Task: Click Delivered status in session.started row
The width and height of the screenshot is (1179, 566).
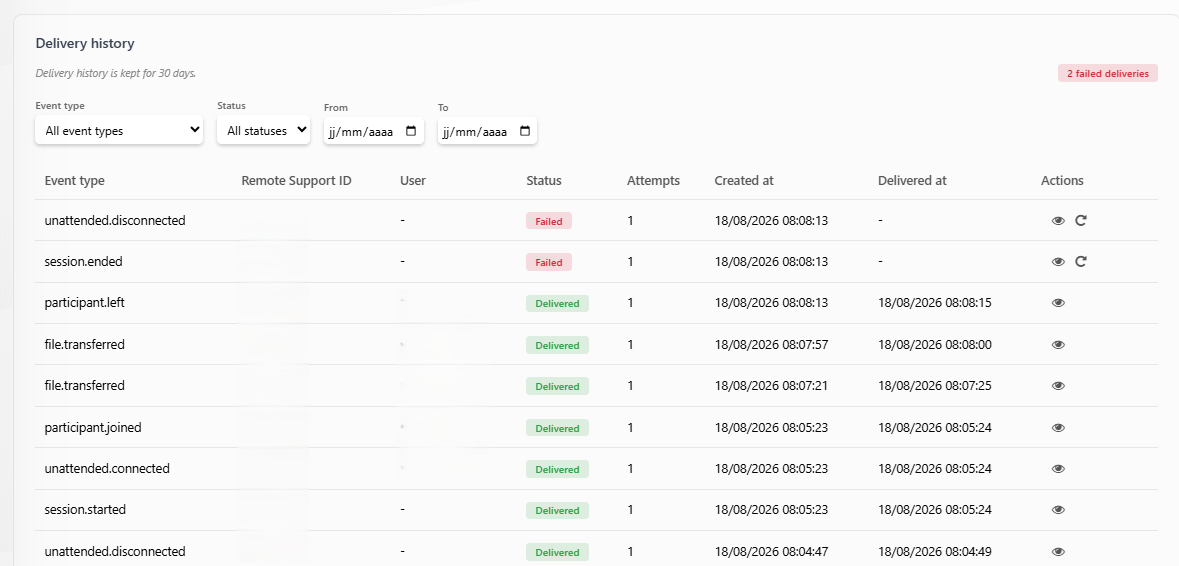Action: (x=557, y=510)
